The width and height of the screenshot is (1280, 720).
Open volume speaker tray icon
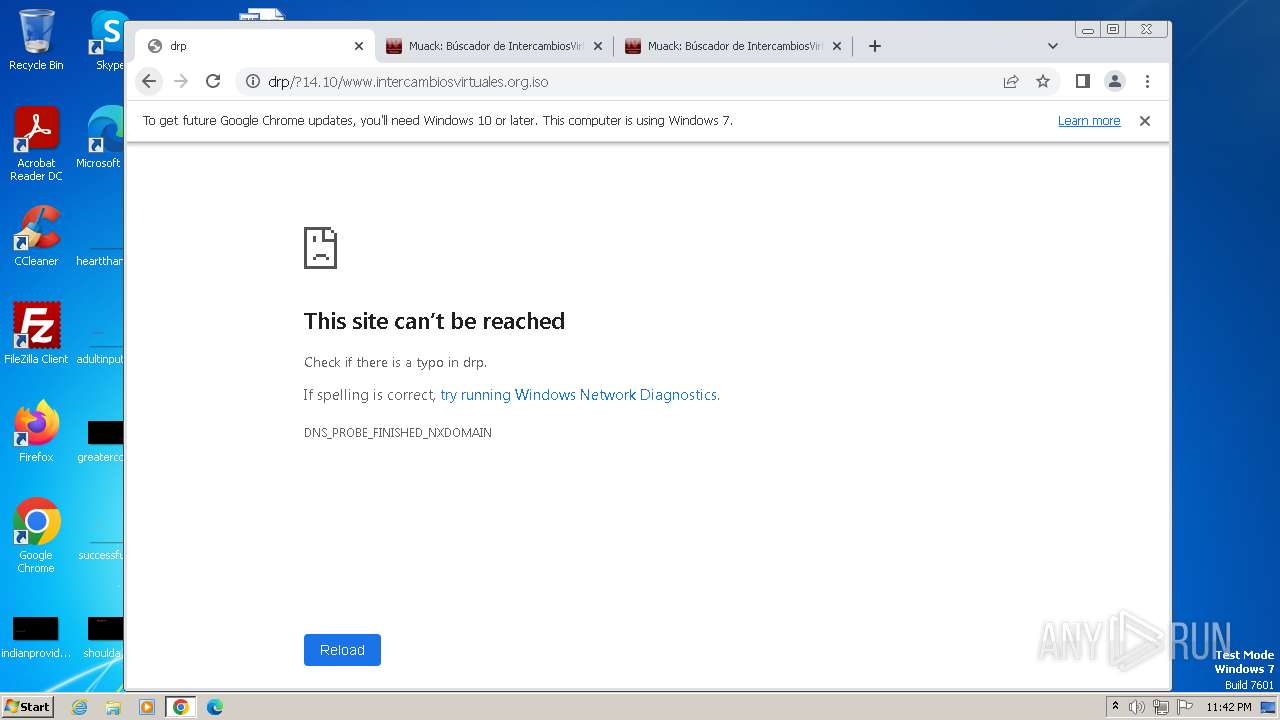pyautogui.click(x=1137, y=707)
